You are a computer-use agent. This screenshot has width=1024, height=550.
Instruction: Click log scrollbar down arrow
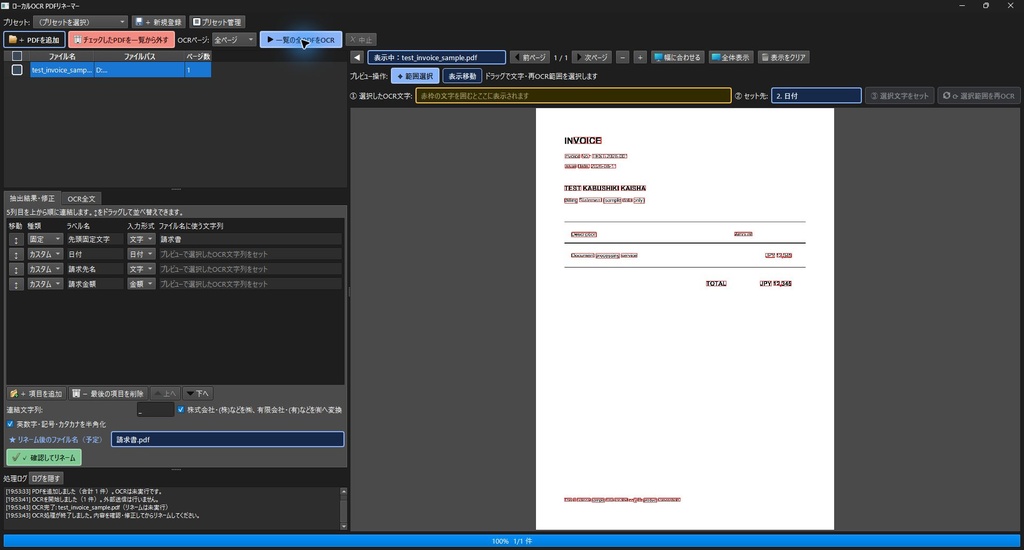point(344,526)
